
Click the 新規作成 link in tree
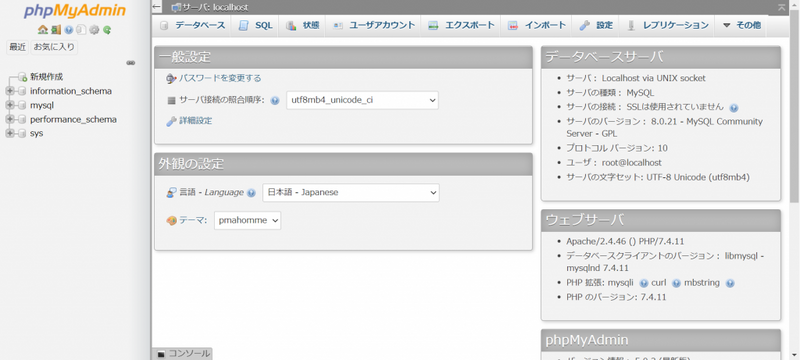coord(46,77)
